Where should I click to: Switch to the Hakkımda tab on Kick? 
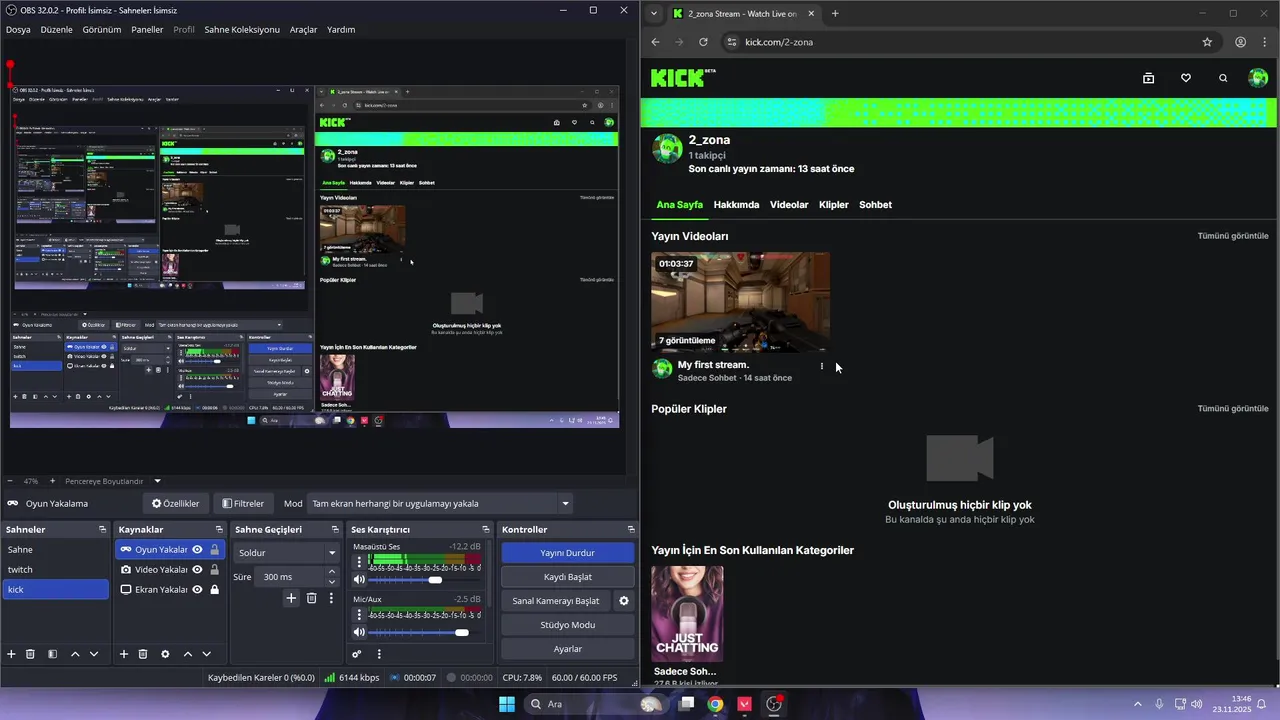736,205
